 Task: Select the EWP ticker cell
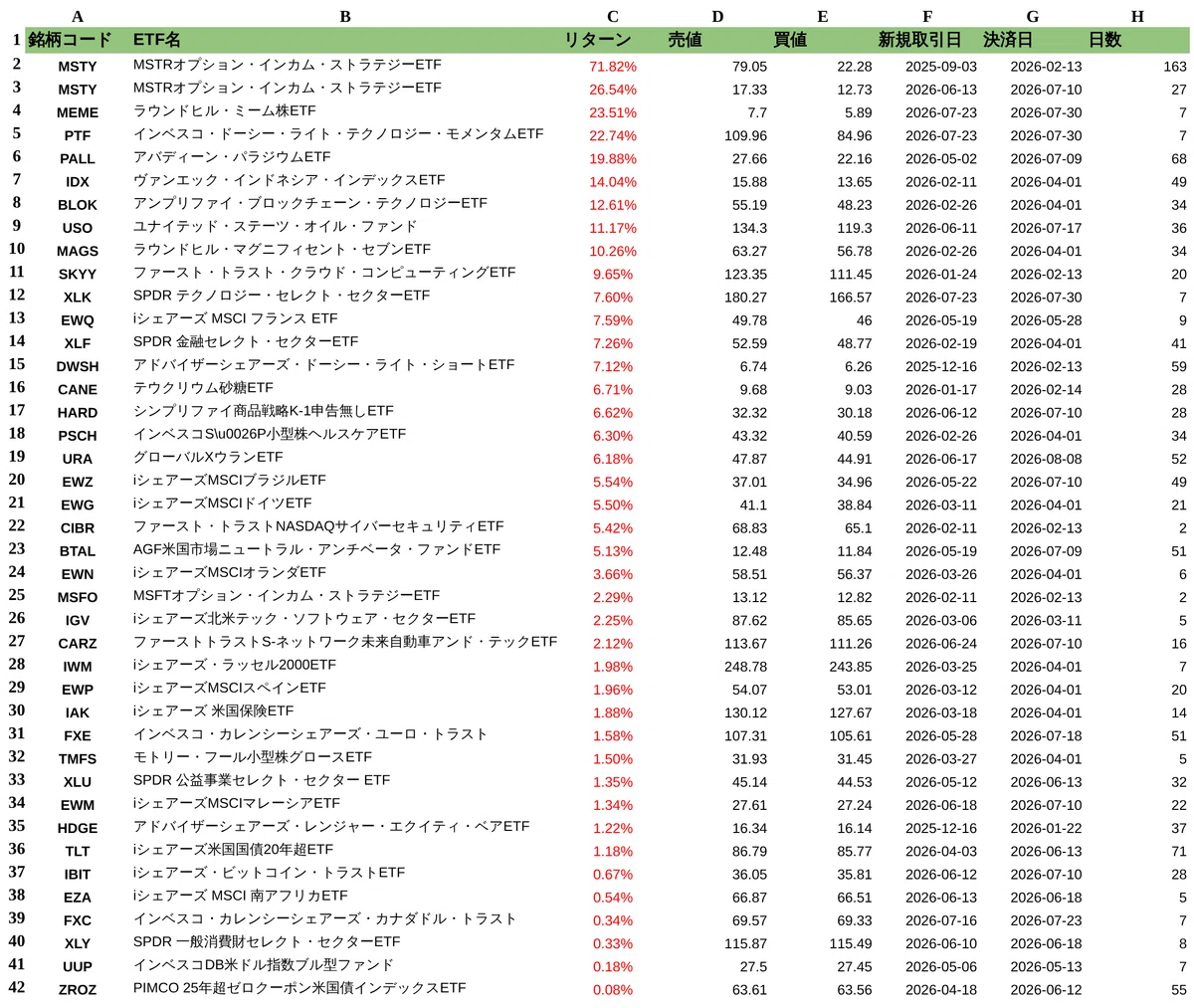78,689
